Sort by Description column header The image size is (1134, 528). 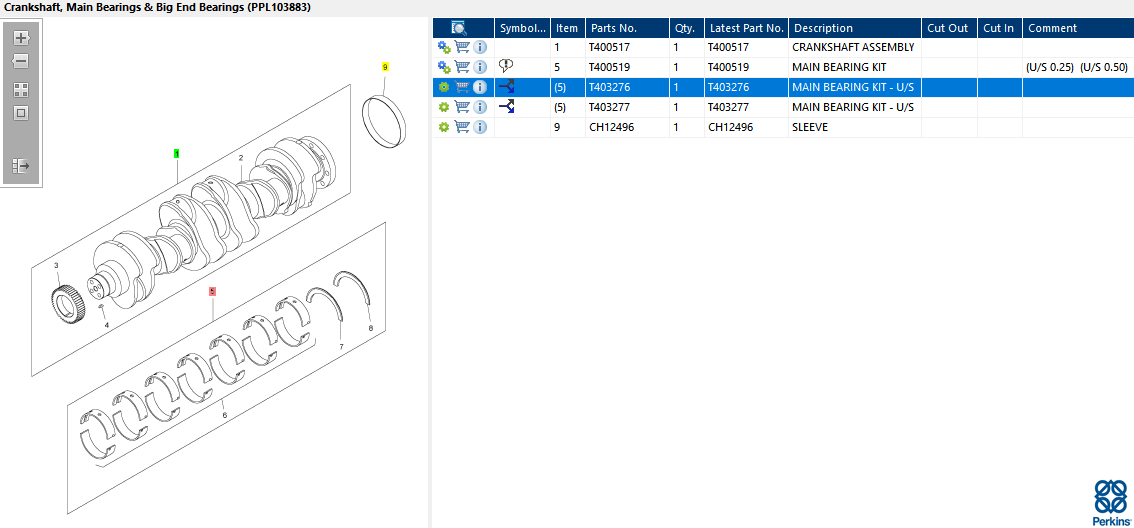pyautogui.click(x=855, y=28)
